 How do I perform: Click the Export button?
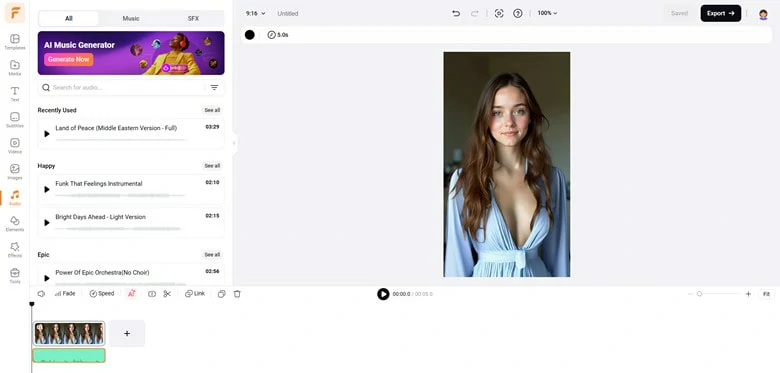tap(721, 13)
